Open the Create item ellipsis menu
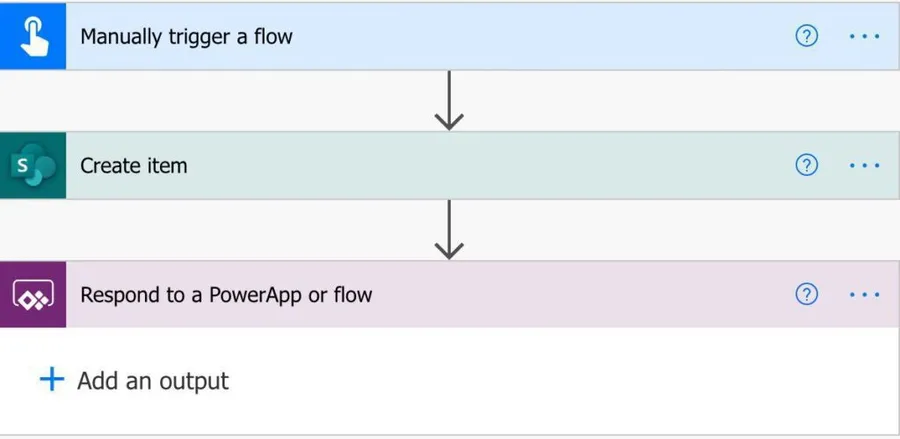Viewport: 900px width, 439px height. [864, 165]
